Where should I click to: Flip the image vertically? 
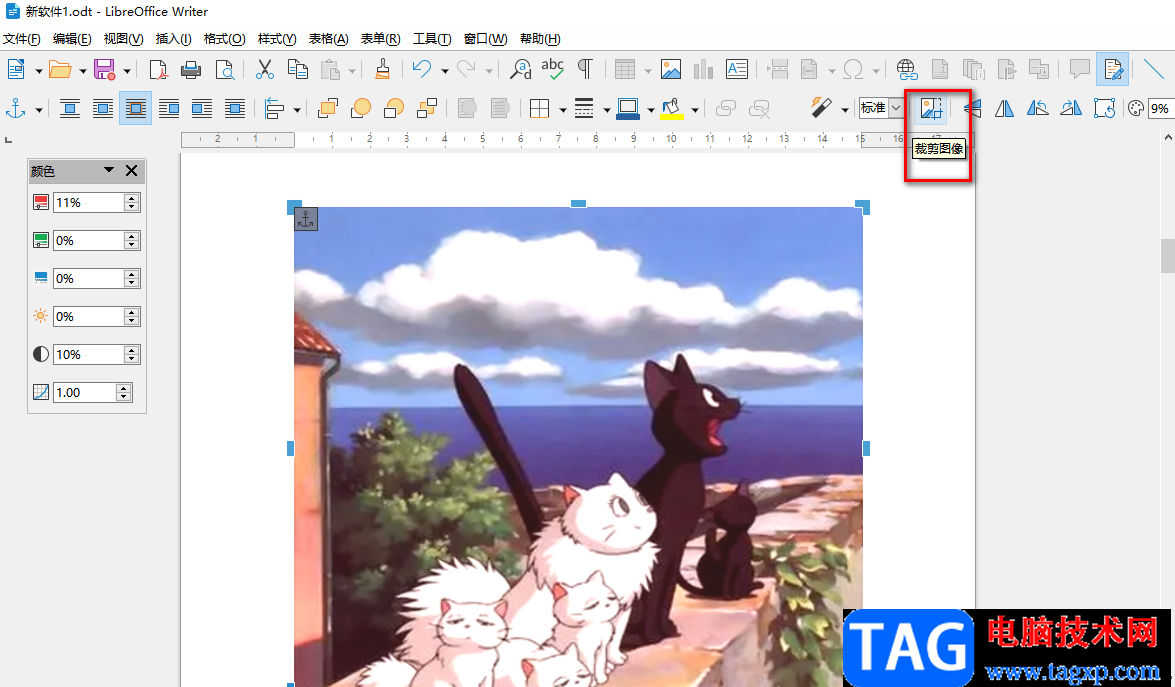[x=972, y=109]
